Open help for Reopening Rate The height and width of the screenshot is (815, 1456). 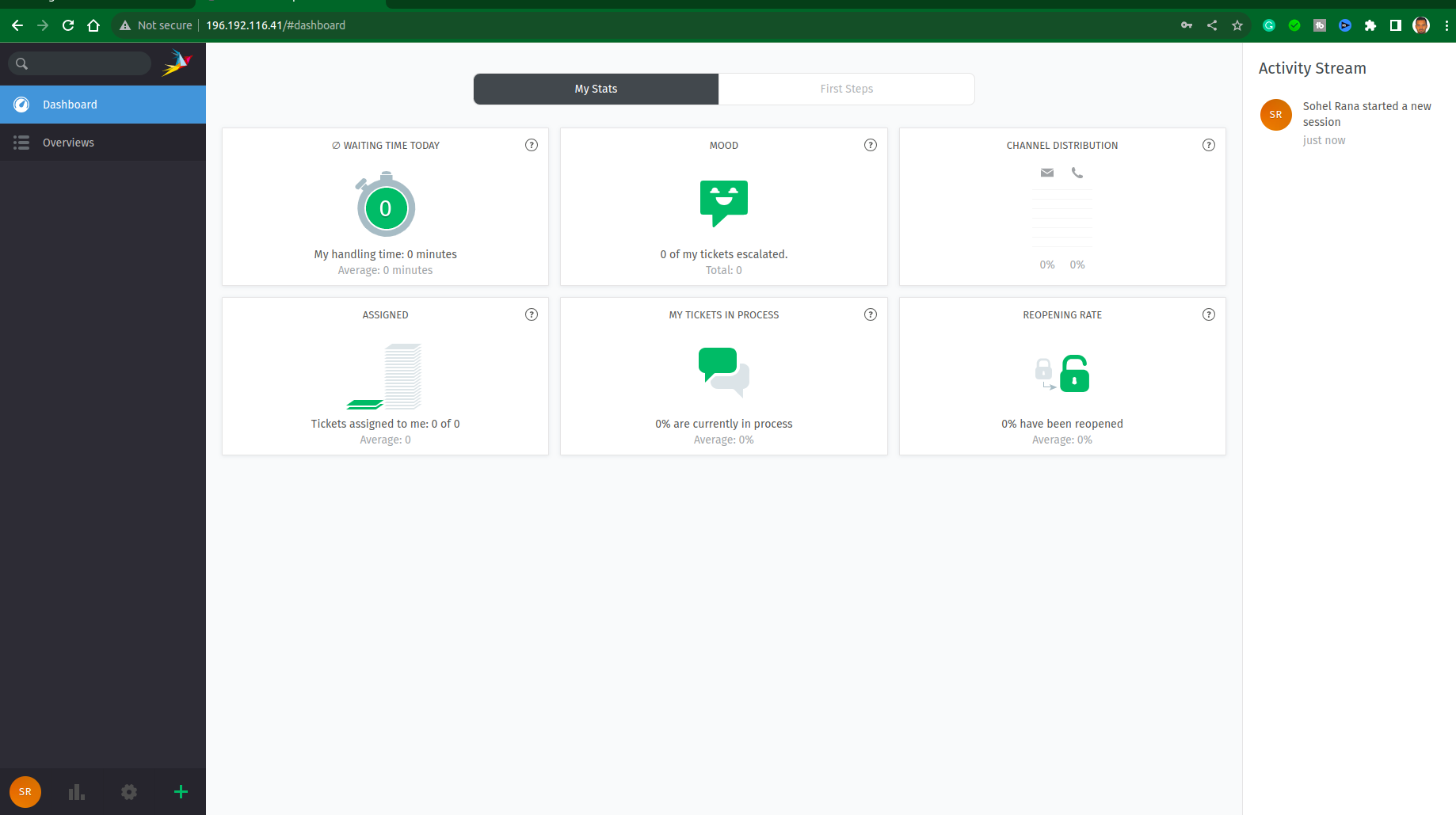click(1209, 314)
